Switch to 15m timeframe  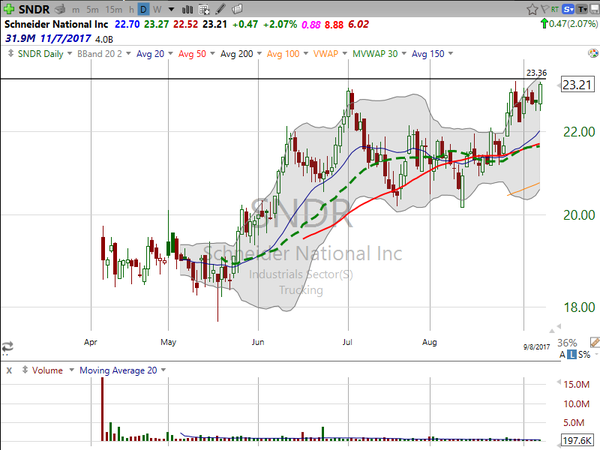coord(114,10)
